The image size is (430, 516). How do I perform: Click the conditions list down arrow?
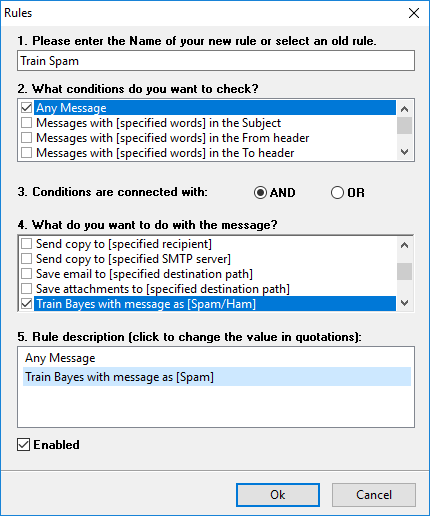[x=404, y=152]
